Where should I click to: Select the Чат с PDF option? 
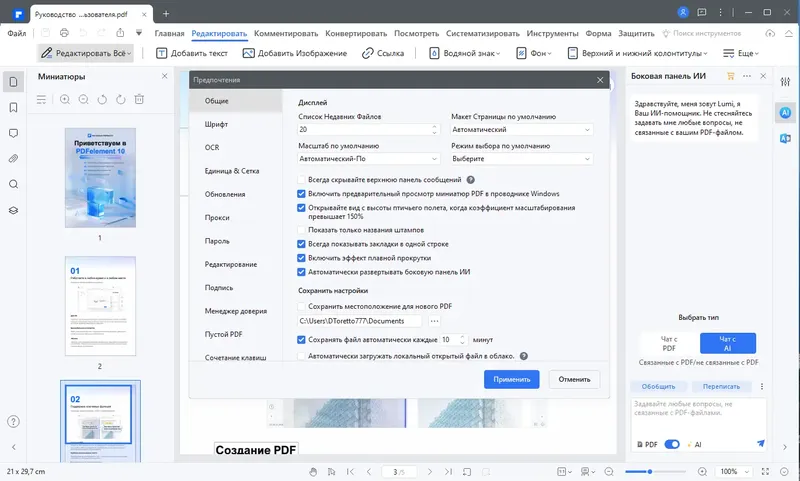(x=669, y=343)
